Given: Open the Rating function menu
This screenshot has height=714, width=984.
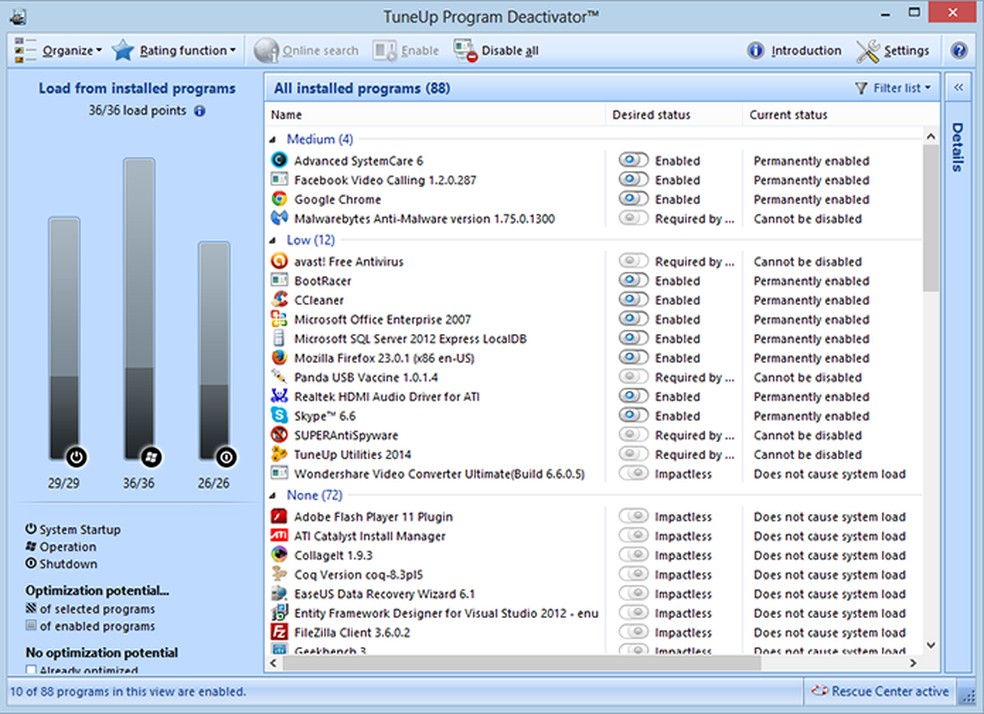Looking at the screenshot, I should 176,50.
